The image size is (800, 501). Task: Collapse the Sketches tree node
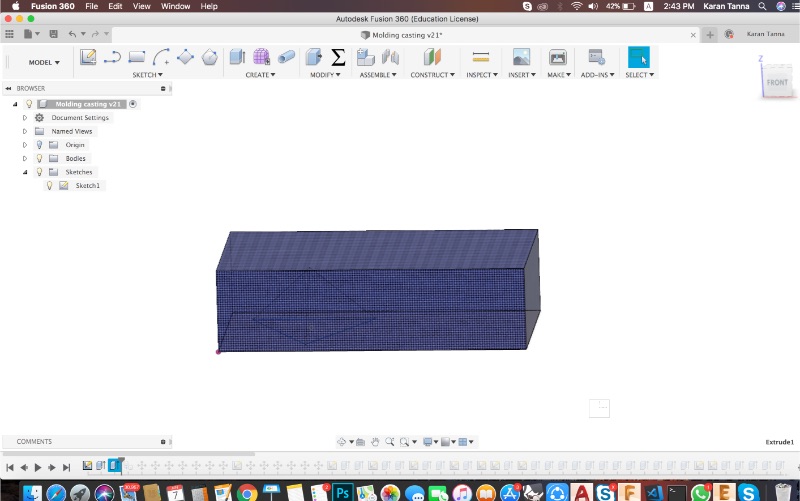24,172
